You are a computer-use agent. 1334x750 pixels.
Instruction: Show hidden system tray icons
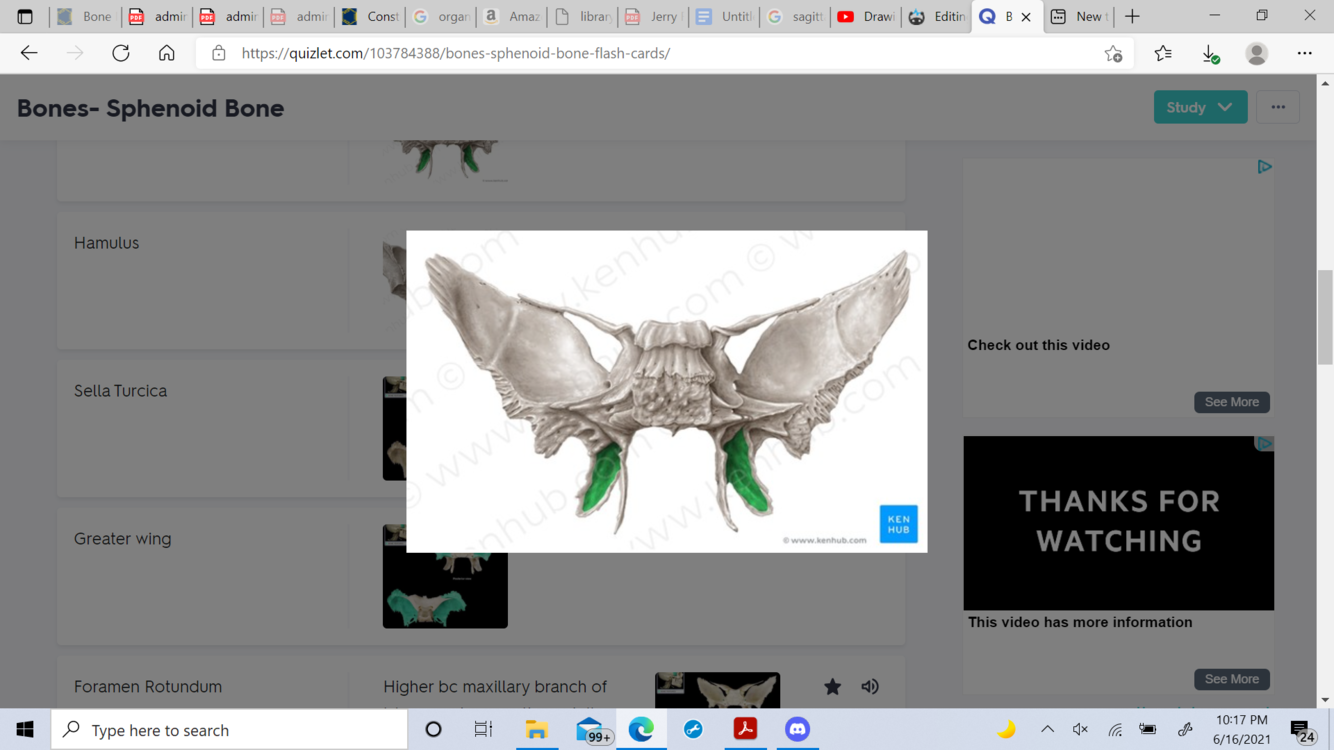[x=1047, y=730]
